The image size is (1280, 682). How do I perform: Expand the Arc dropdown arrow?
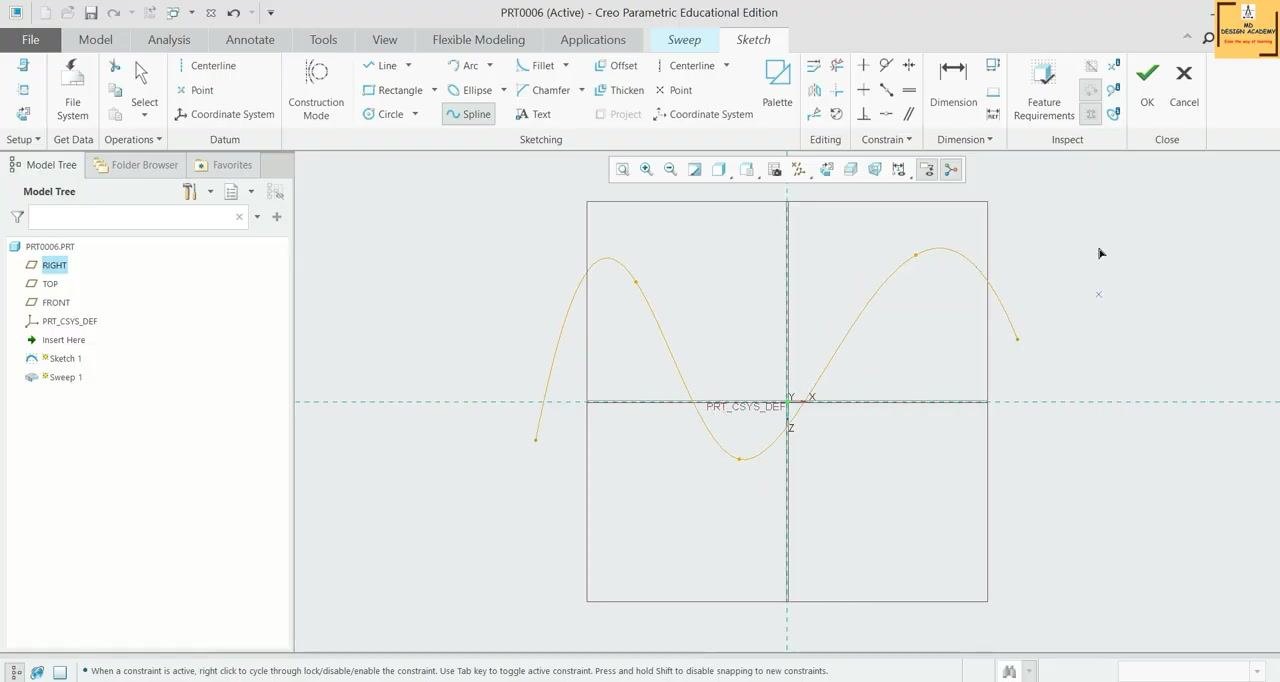[490, 65]
